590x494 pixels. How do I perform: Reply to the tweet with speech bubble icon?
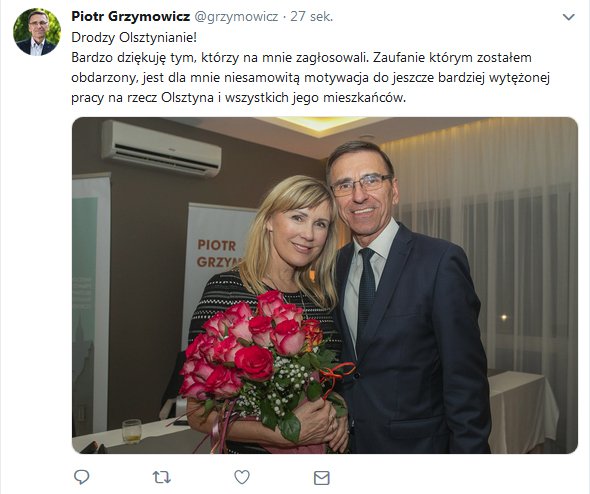[81, 477]
